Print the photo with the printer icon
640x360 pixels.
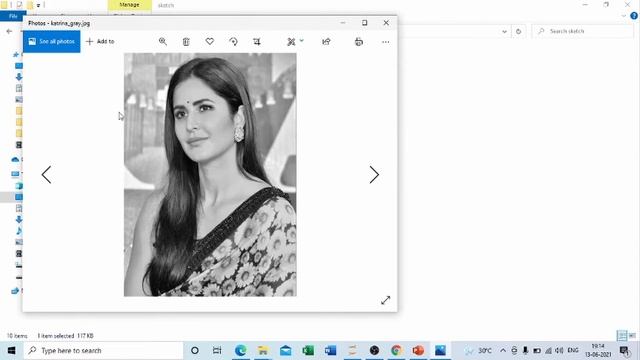point(359,42)
